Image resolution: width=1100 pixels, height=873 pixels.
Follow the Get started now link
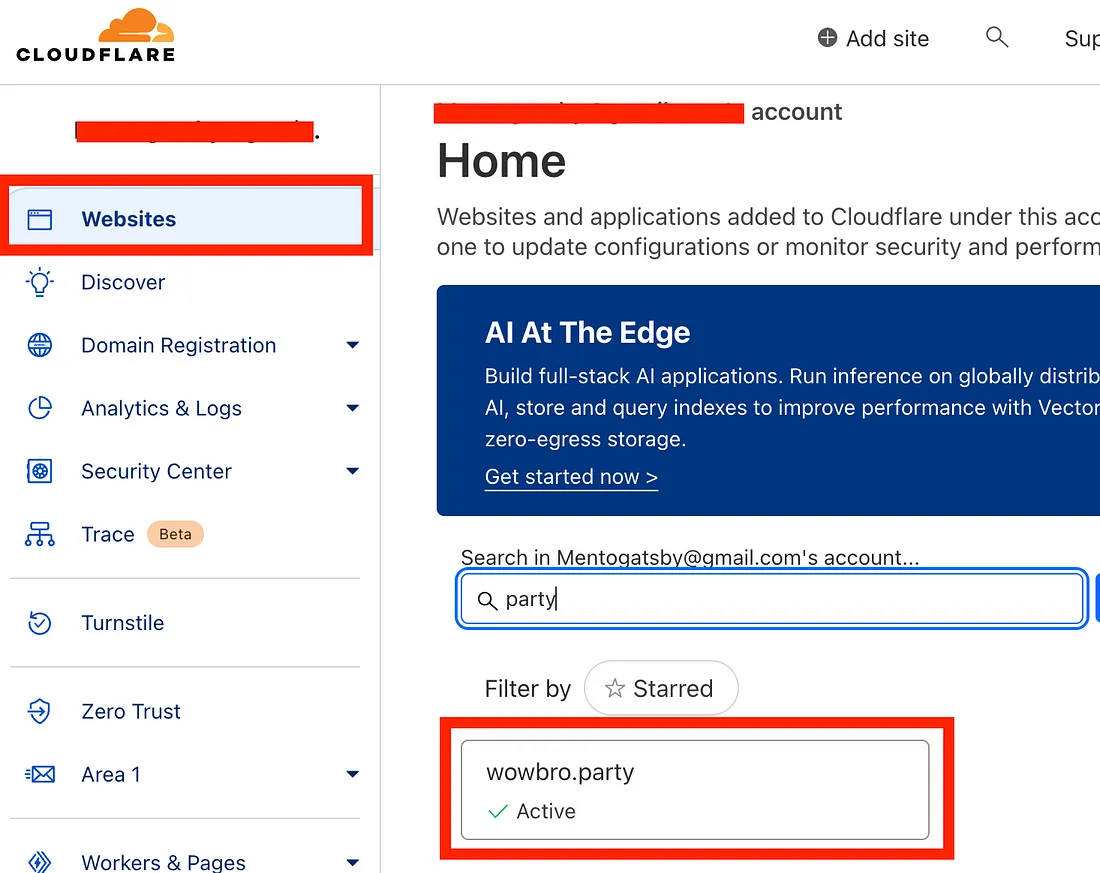(571, 477)
